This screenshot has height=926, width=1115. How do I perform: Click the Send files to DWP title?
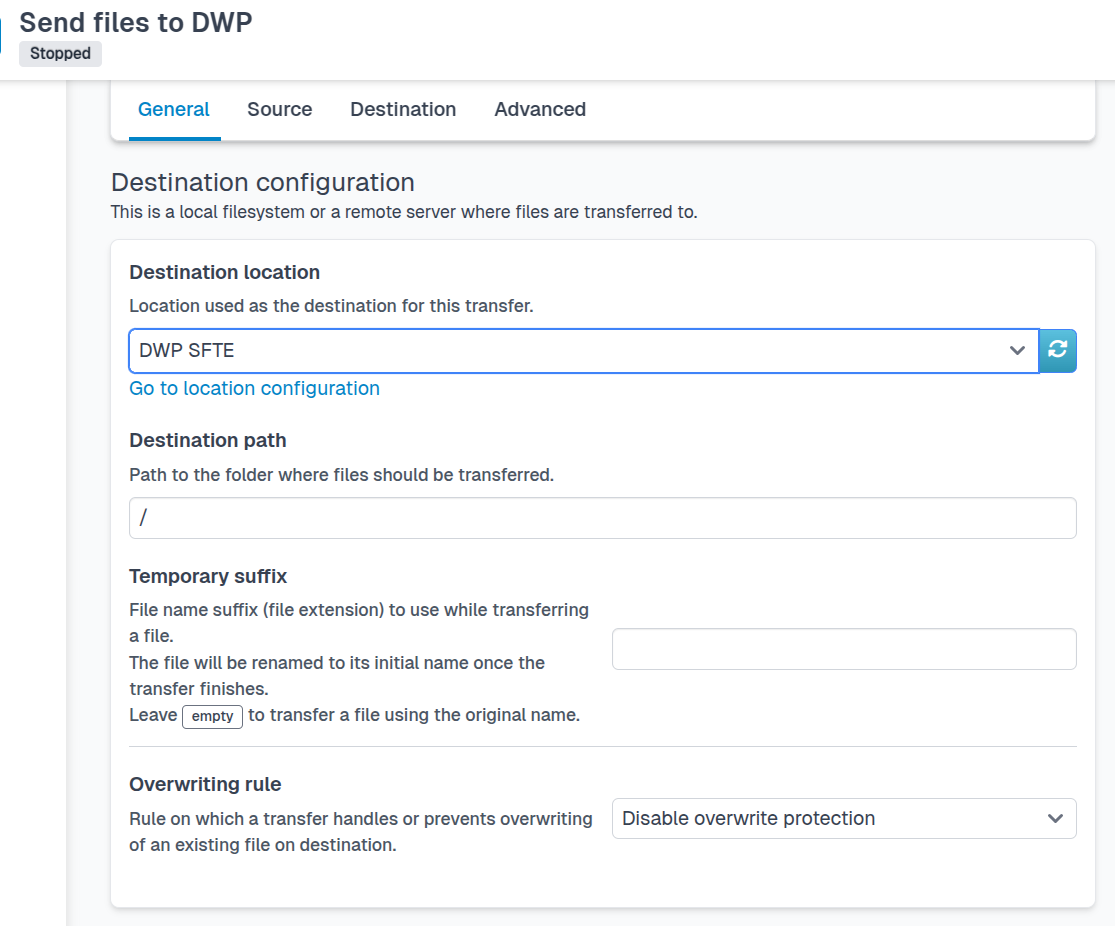pos(135,22)
